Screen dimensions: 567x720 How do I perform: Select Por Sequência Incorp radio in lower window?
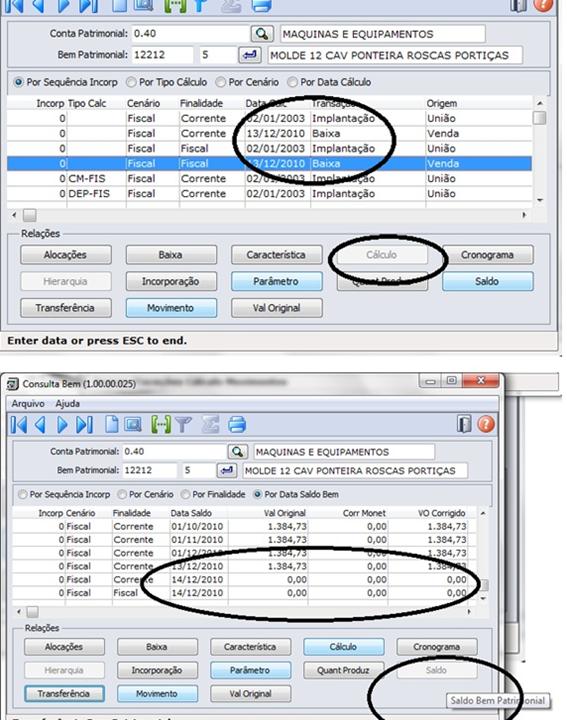(22, 495)
